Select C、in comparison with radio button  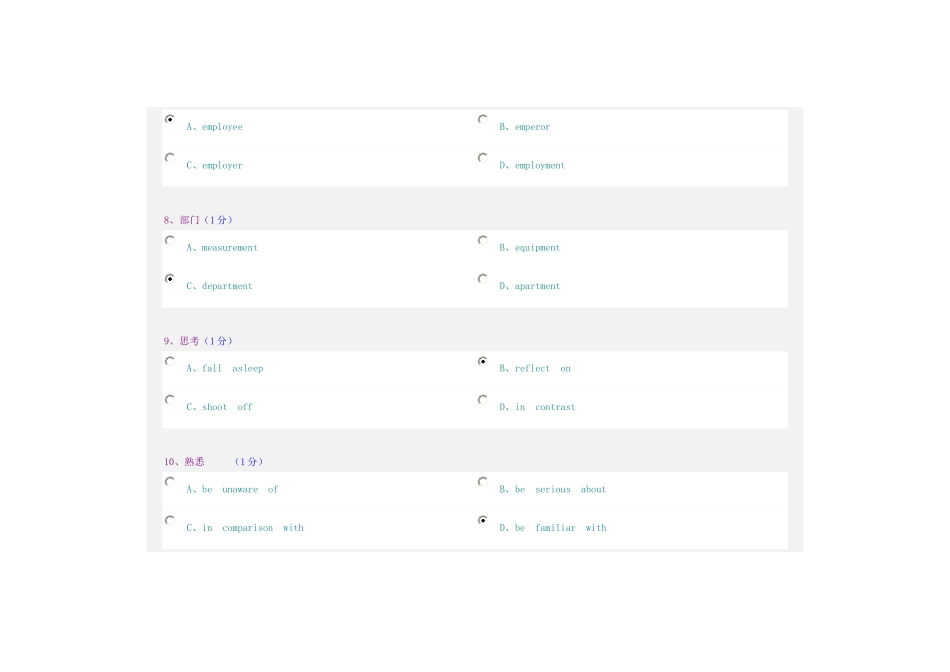click(170, 520)
